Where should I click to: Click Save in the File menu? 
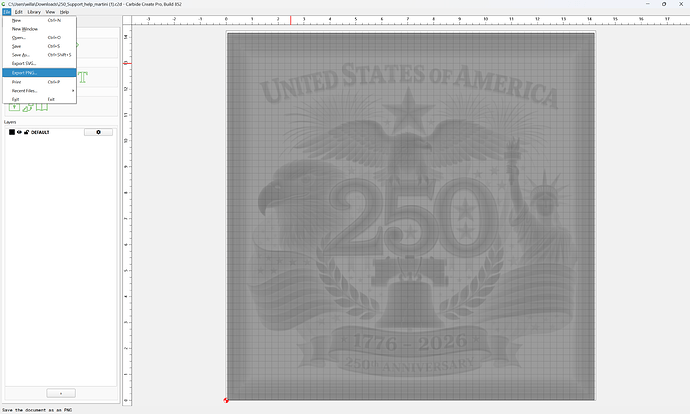[39, 46]
